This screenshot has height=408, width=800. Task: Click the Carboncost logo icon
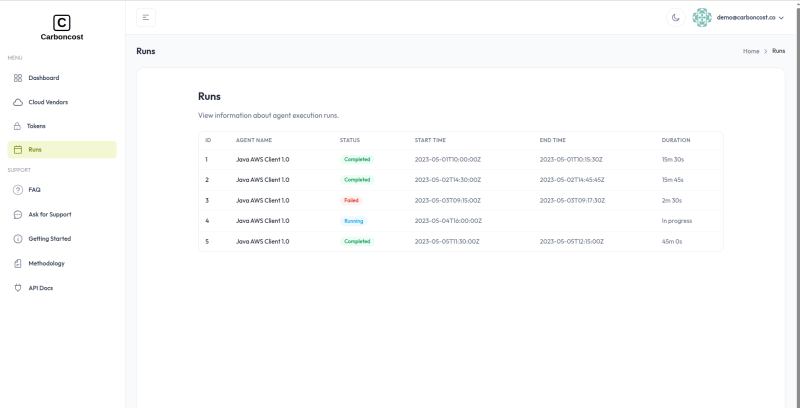62,22
